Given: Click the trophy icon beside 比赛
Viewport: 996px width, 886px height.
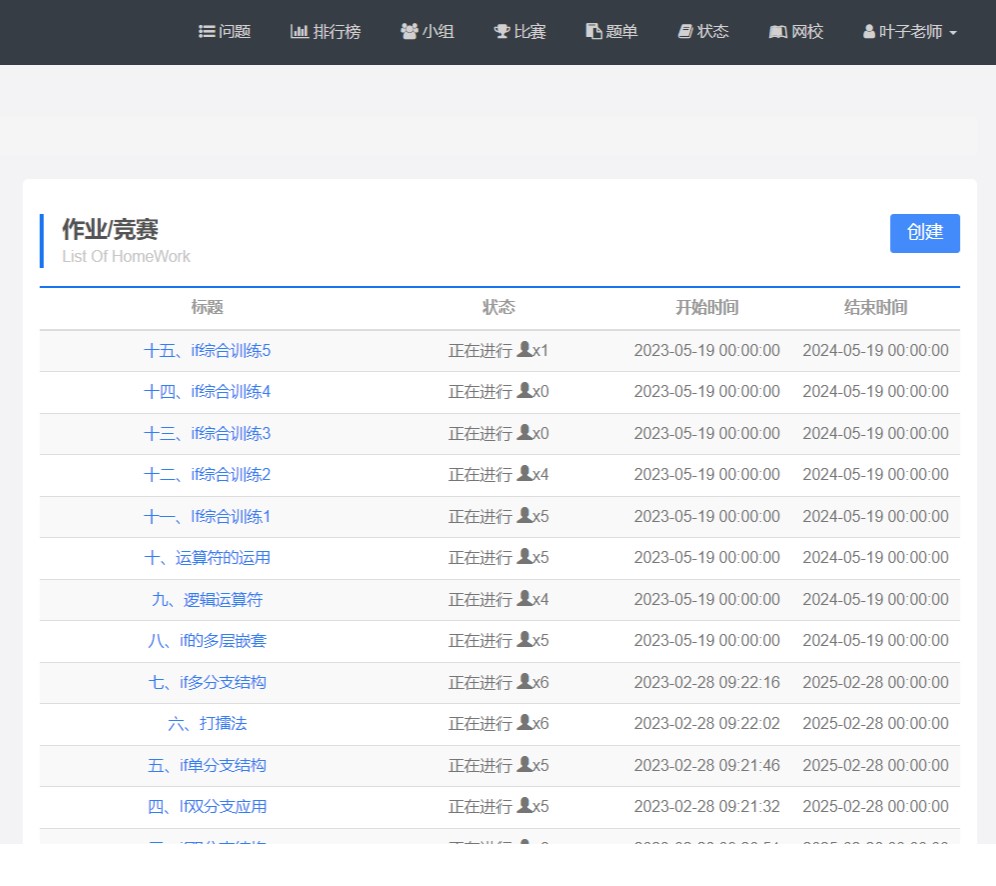Looking at the screenshot, I should tap(502, 31).
